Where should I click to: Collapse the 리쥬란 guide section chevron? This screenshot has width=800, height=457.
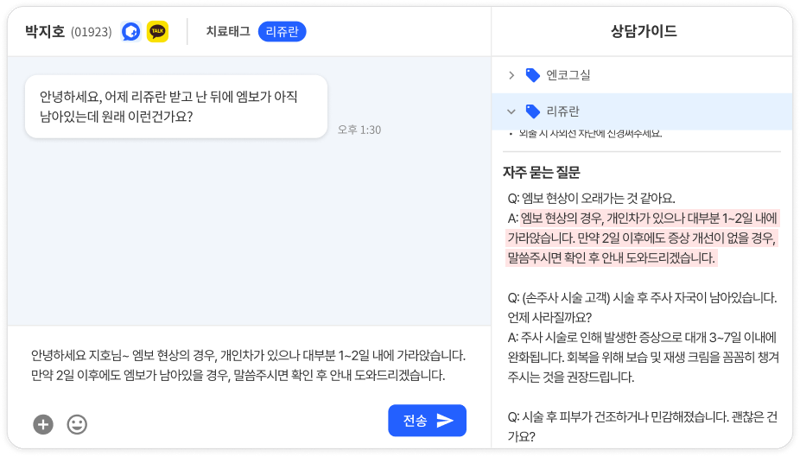pos(511,111)
